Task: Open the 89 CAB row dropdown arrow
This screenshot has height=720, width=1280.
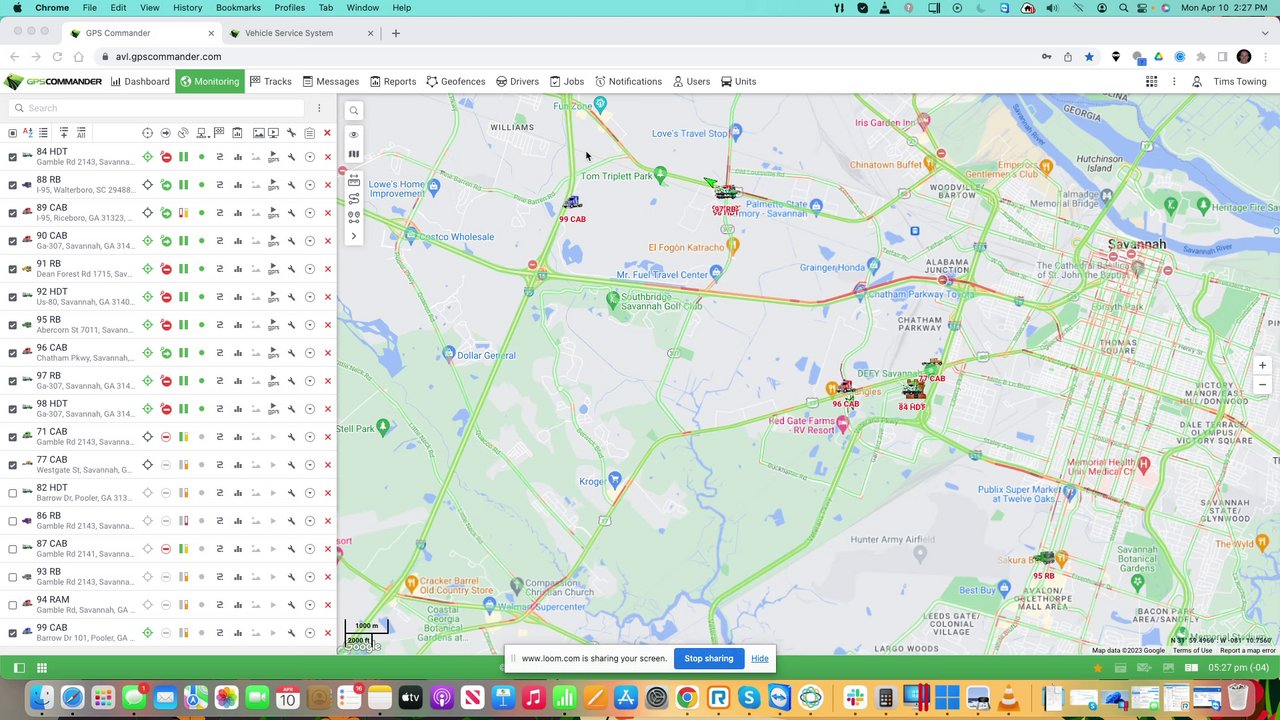Action: pos(310,213)
